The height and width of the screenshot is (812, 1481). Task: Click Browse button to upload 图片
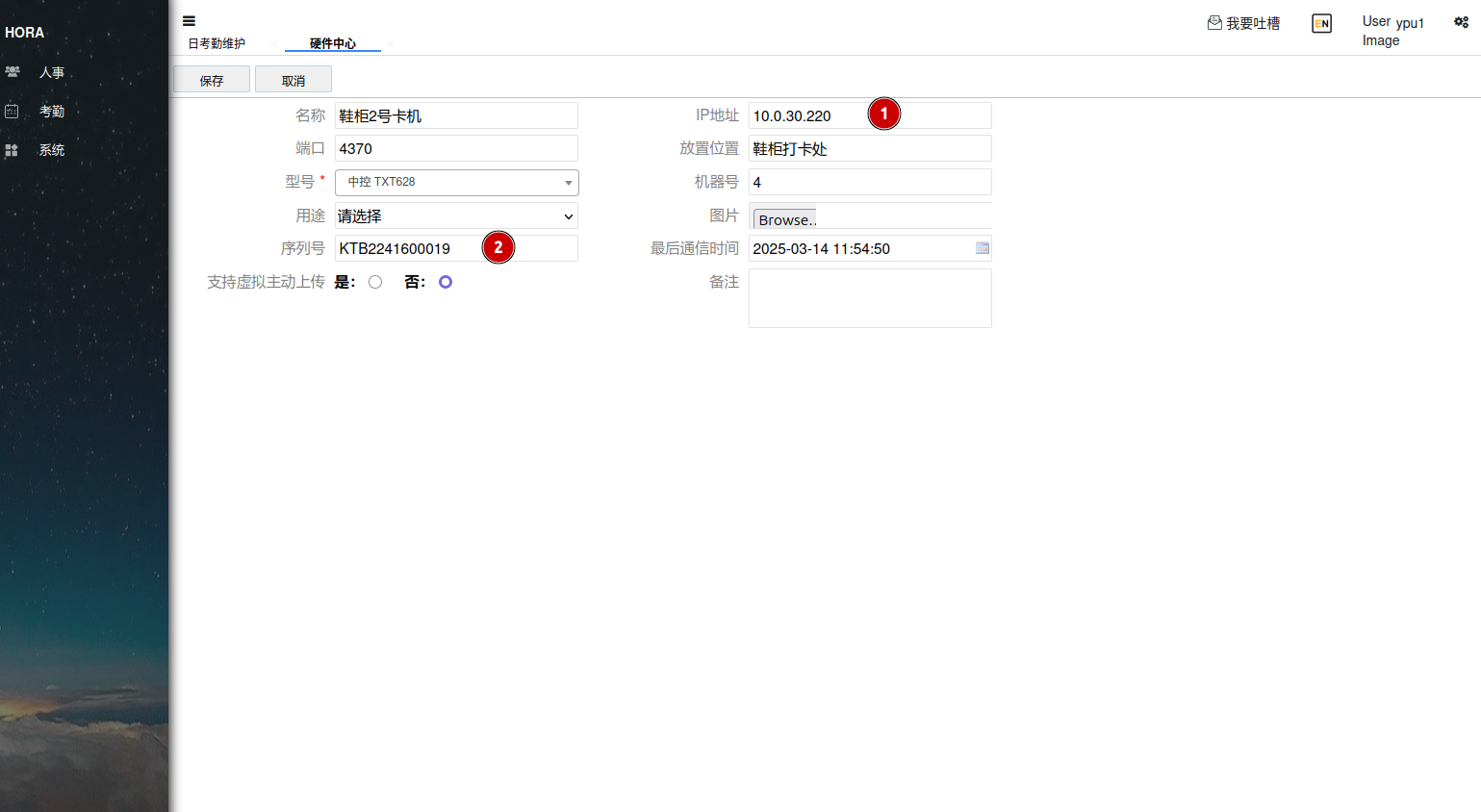click(x=785, y=219)
